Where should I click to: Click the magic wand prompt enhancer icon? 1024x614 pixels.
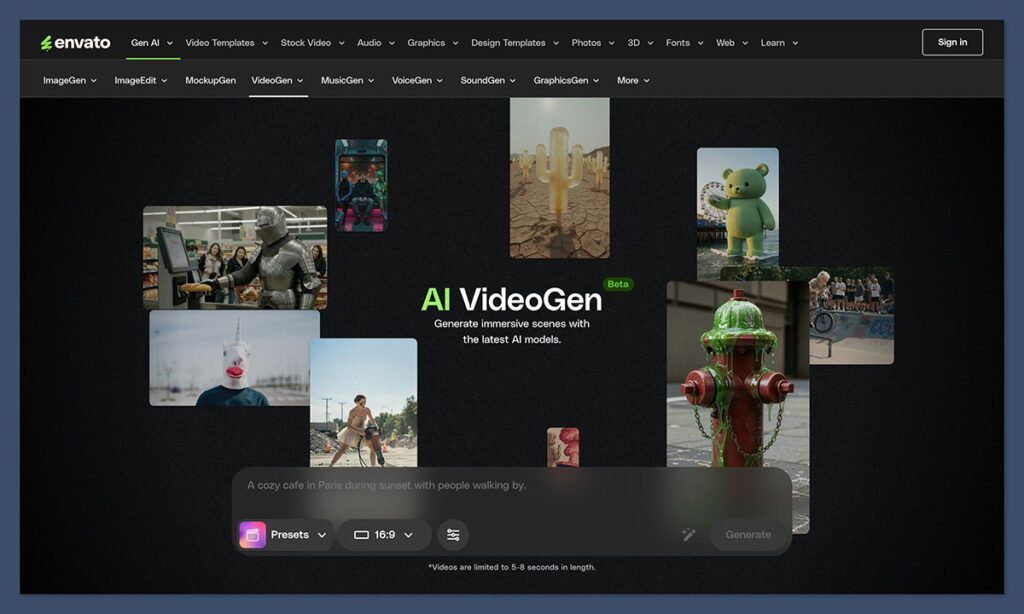click(689, 534)
